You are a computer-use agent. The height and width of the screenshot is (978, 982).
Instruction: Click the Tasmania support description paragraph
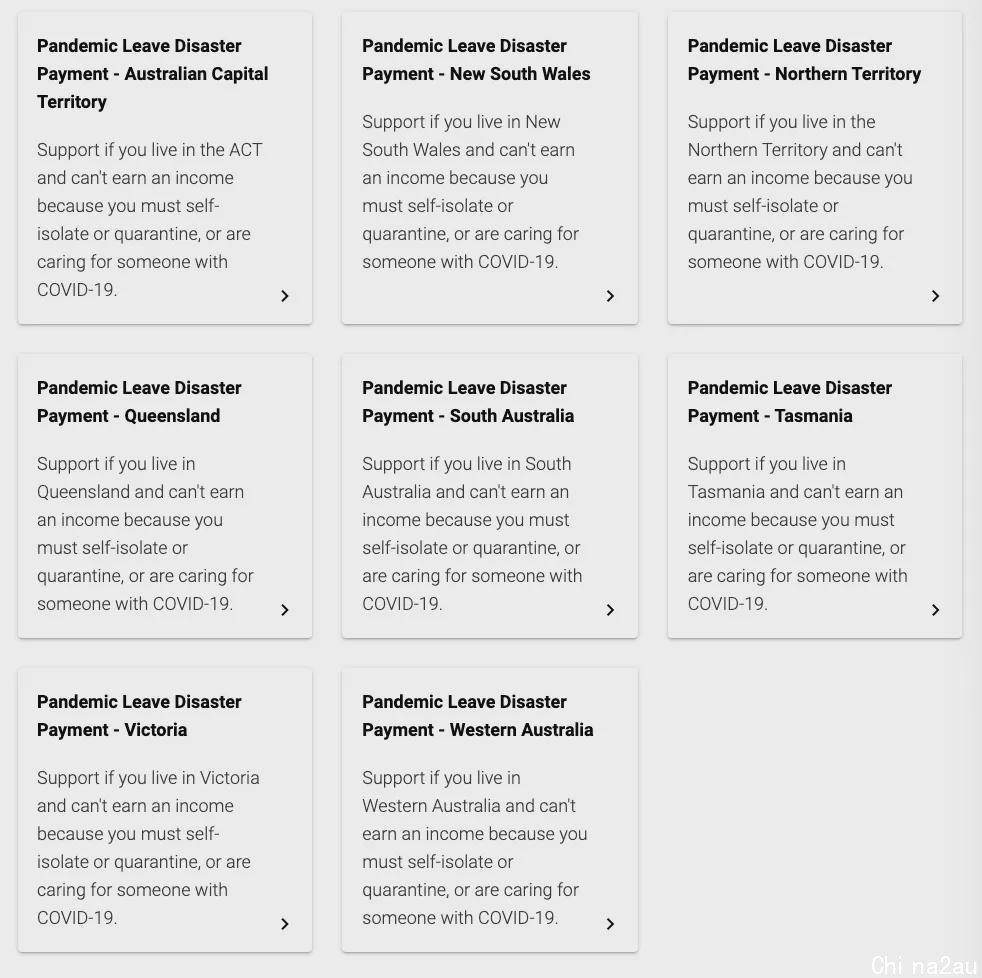coord(797,533)
